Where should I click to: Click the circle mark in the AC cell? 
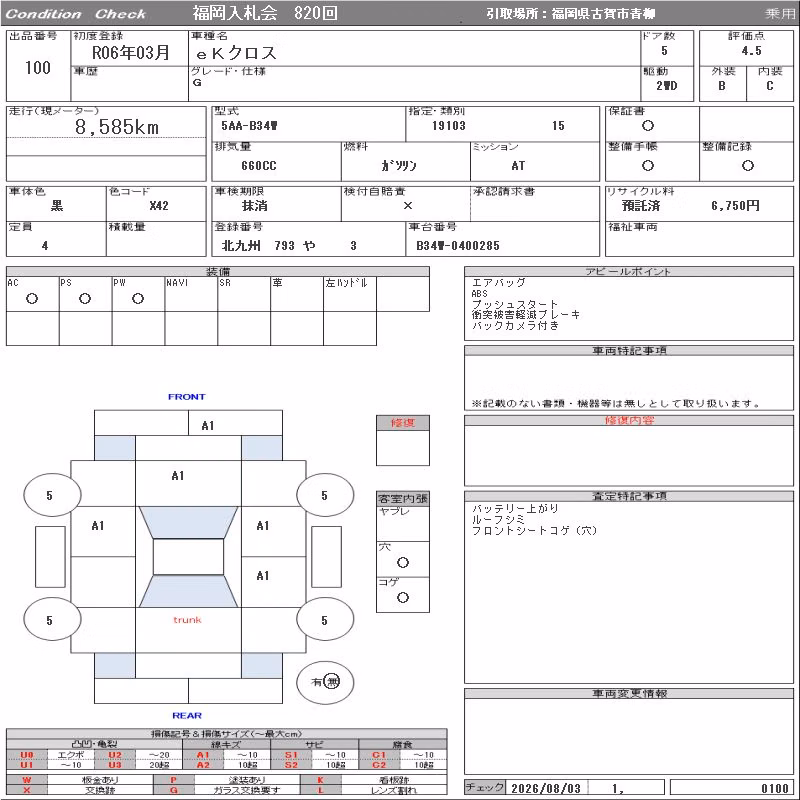coord(32,298)
